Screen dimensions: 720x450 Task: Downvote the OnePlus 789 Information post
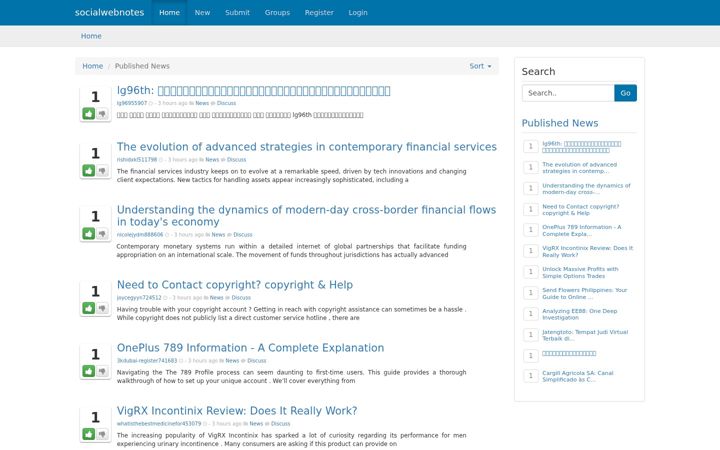coord(102,371)
